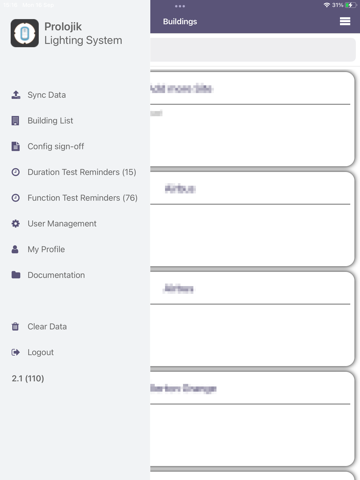Click the Function Test Reminders clock icon
The width and height of the screenshot is (360, 480).
click(16, 198)
